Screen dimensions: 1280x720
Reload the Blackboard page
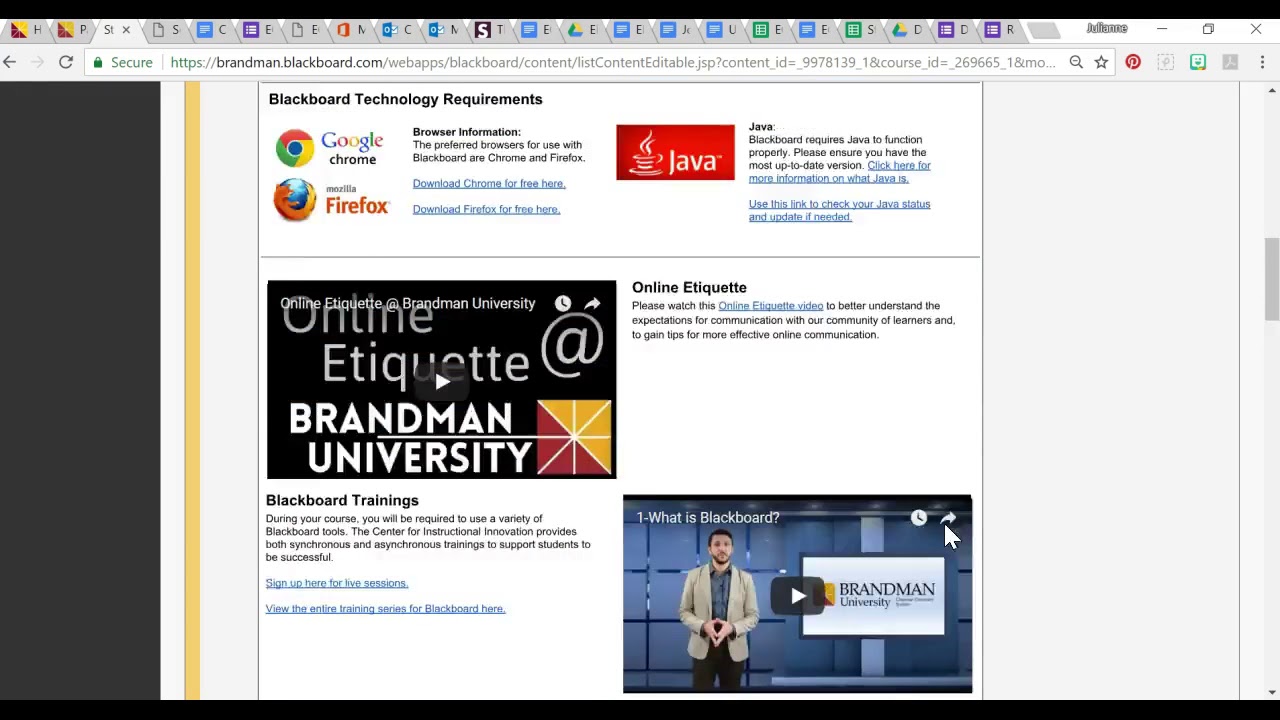[x=66, y=62]
